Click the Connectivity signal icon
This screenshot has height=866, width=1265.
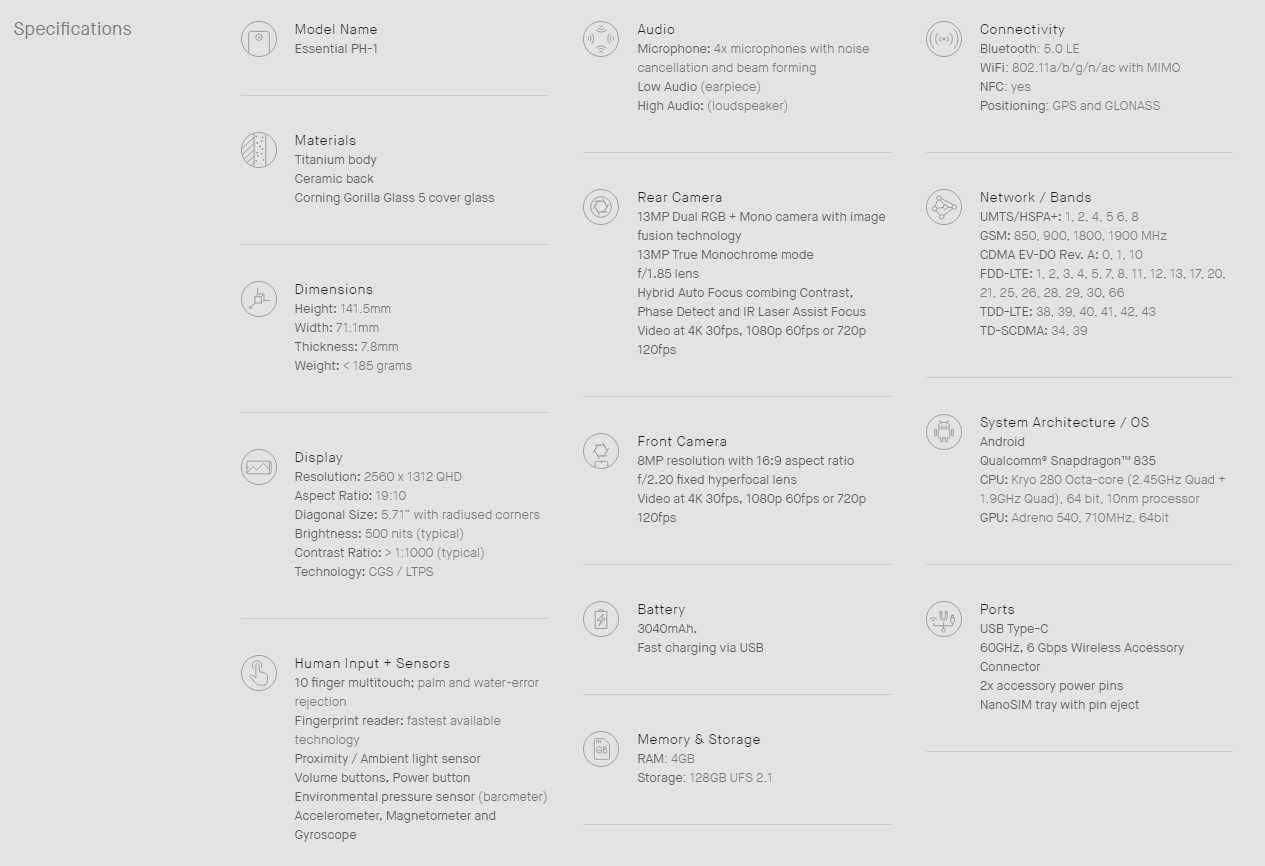(x=944, y=39)
